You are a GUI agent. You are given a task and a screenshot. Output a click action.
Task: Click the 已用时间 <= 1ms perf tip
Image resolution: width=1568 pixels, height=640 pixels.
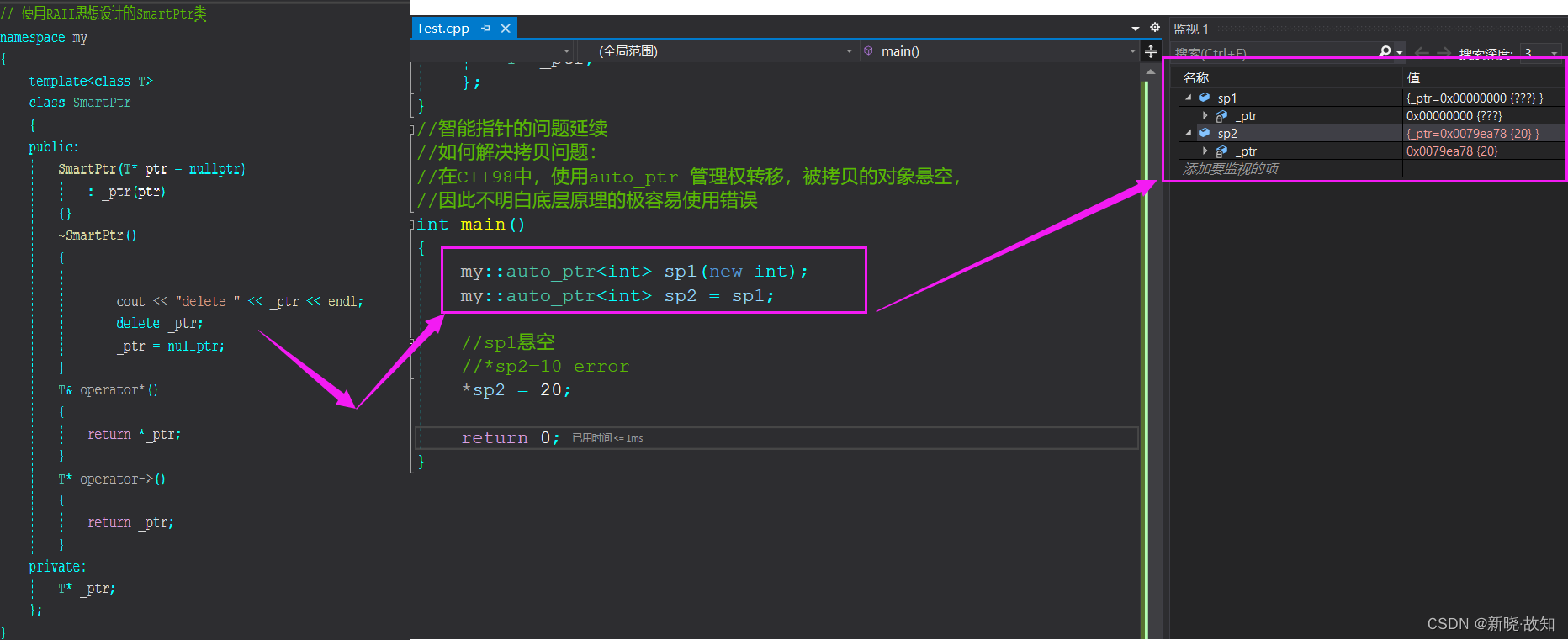coord(607,438)
